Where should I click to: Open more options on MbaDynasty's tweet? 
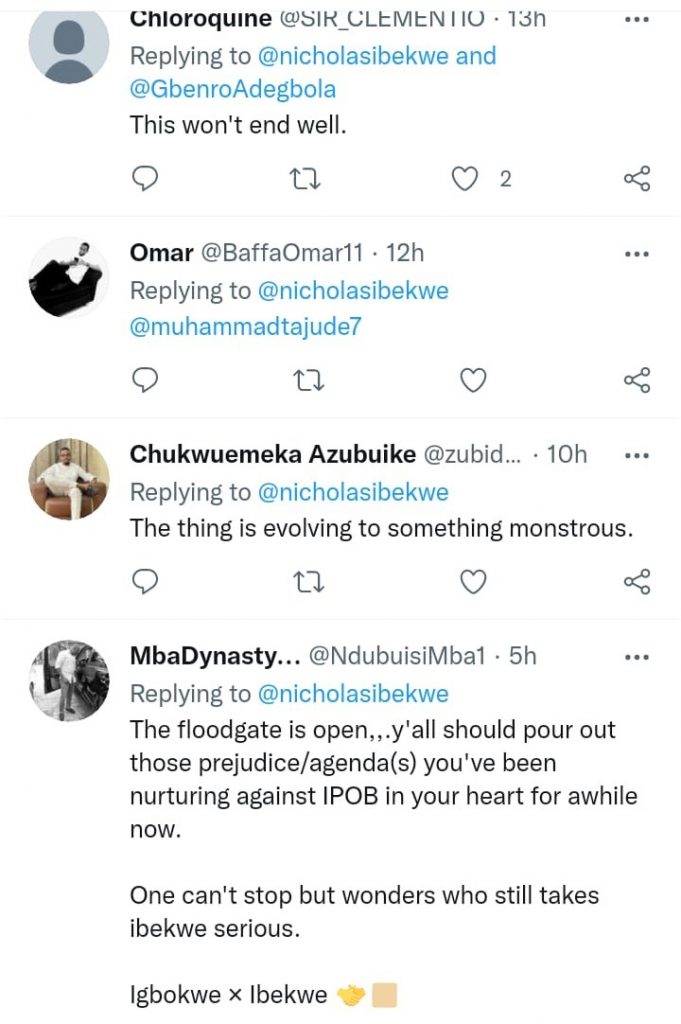[x=636, y=656]
